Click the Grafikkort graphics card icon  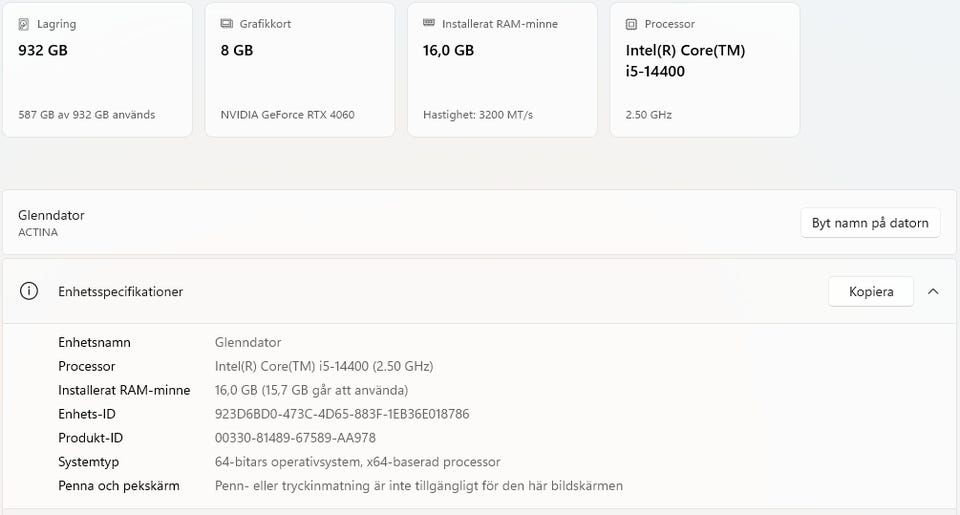[x=227, y=24]
